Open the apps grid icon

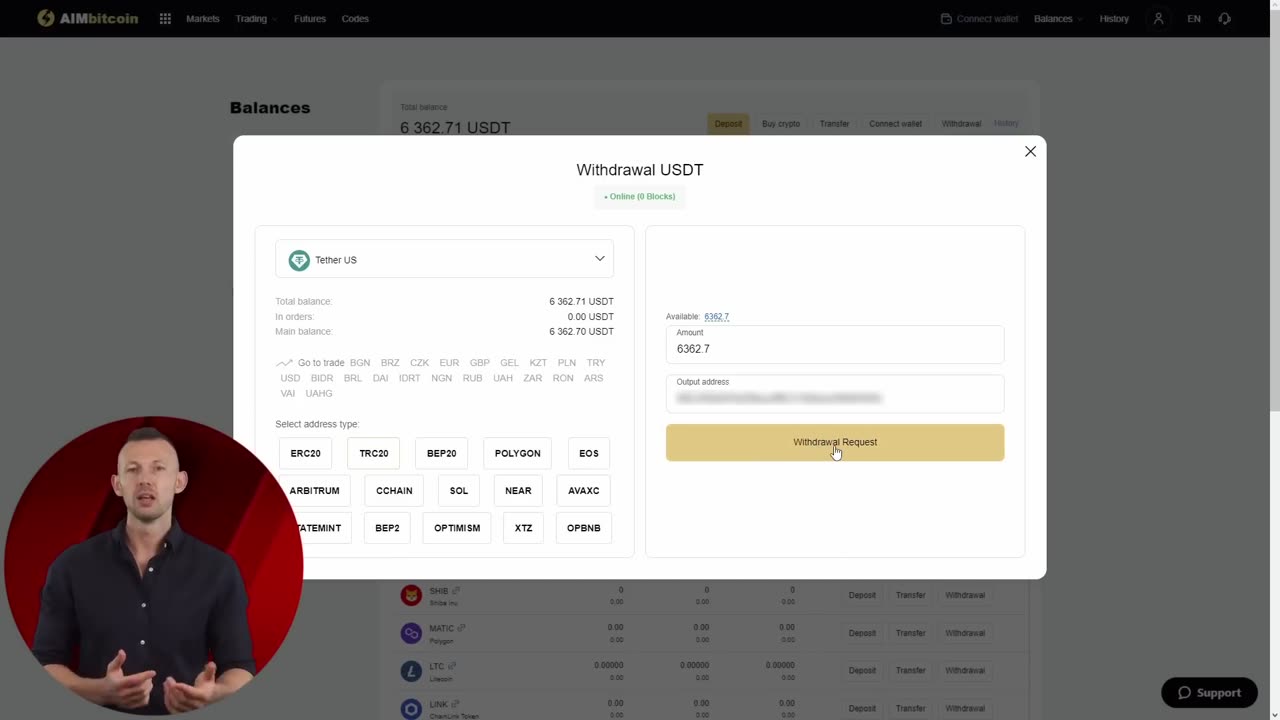point(165,18)
